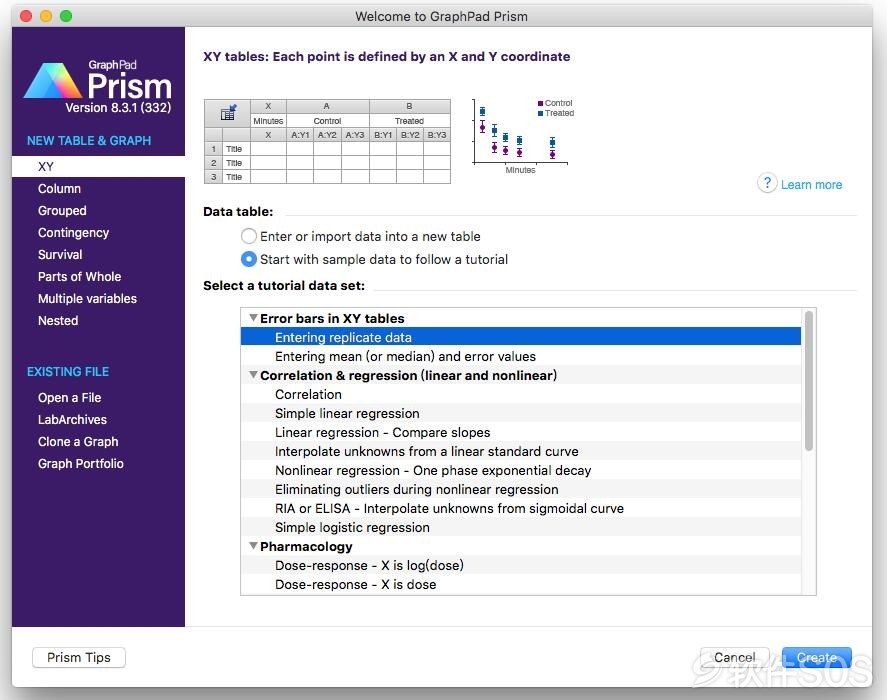This screenshot has height=700, width=887.
Task: Select Multiple variables table type
Action: [x=87, y=299]
